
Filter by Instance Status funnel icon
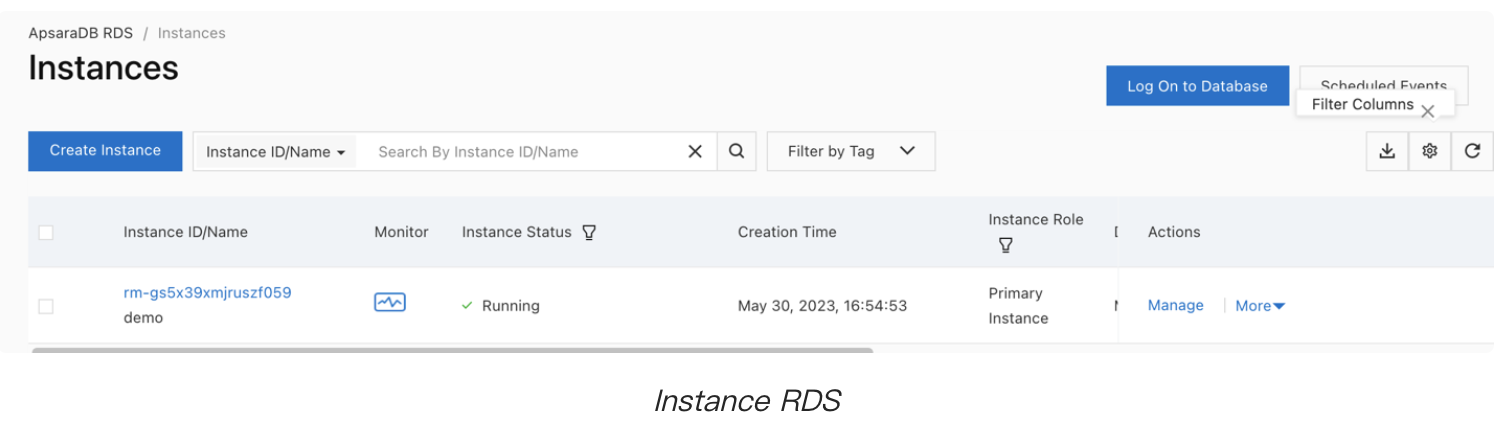pos(590,232)
